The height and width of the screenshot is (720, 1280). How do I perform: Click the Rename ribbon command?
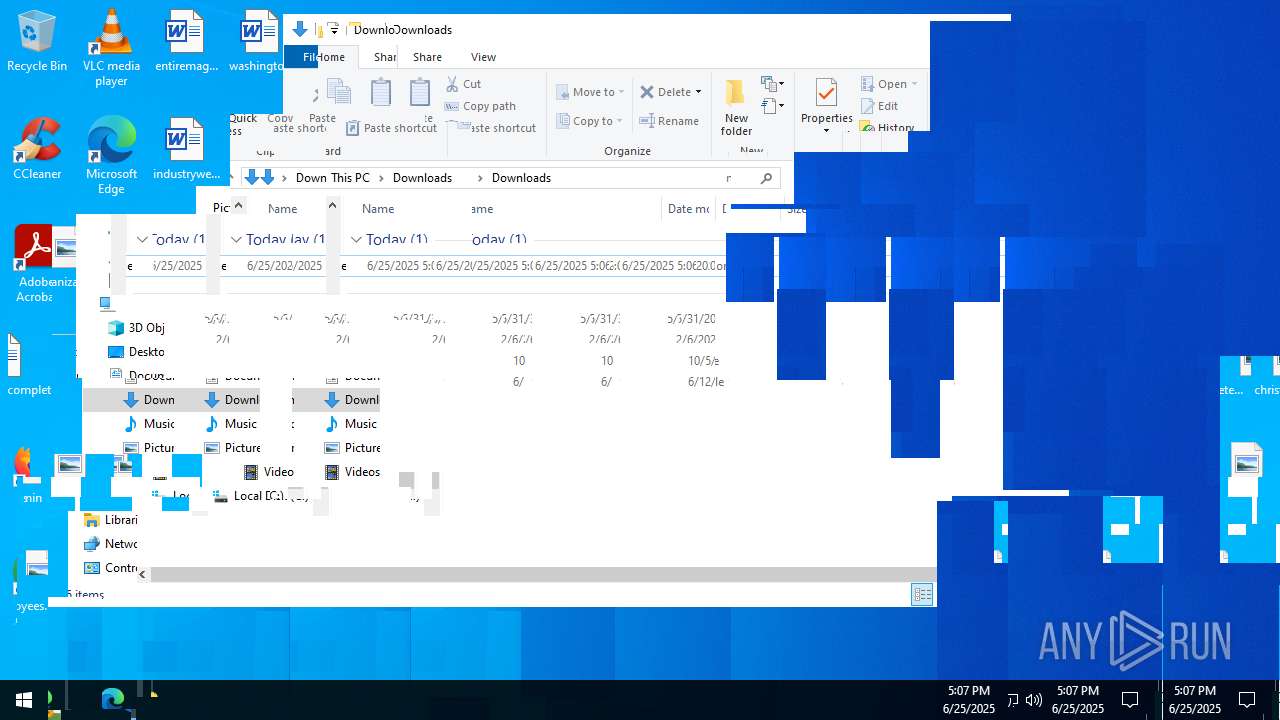click(x=669, y=121)
